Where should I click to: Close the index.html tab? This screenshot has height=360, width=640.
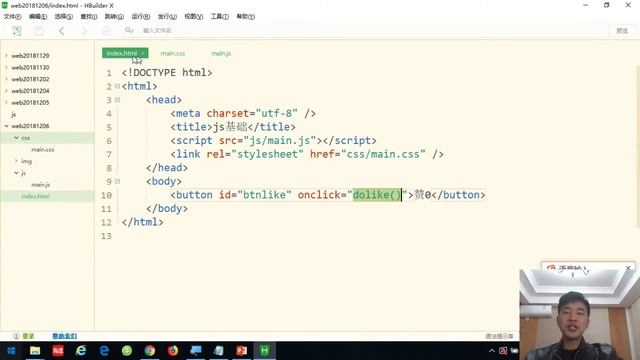(143, 53)
